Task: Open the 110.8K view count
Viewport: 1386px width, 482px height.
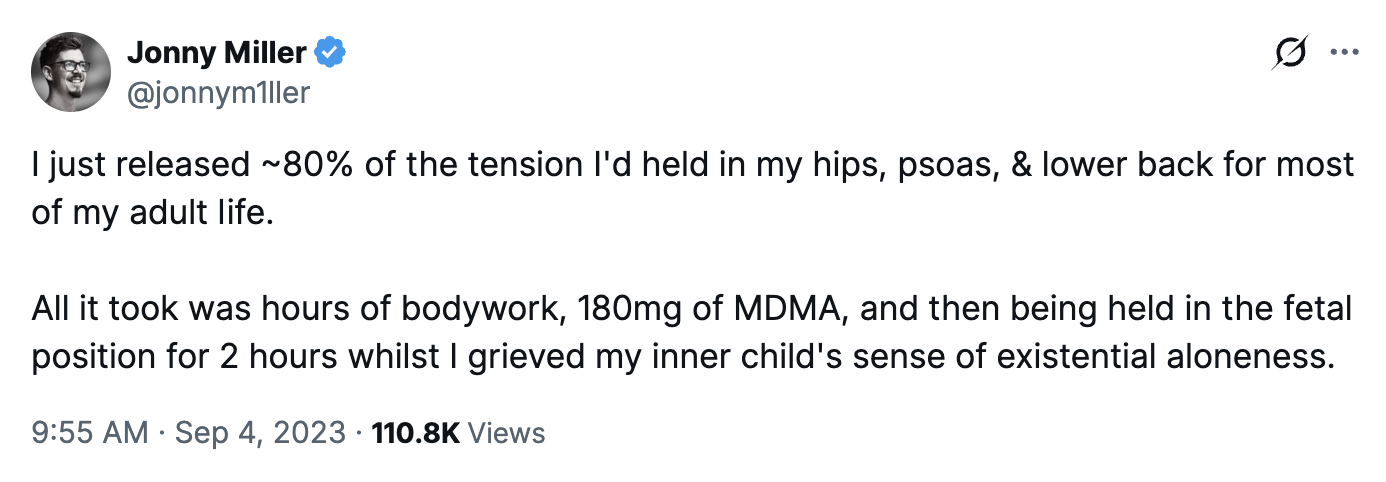Action: pos(415,433)
